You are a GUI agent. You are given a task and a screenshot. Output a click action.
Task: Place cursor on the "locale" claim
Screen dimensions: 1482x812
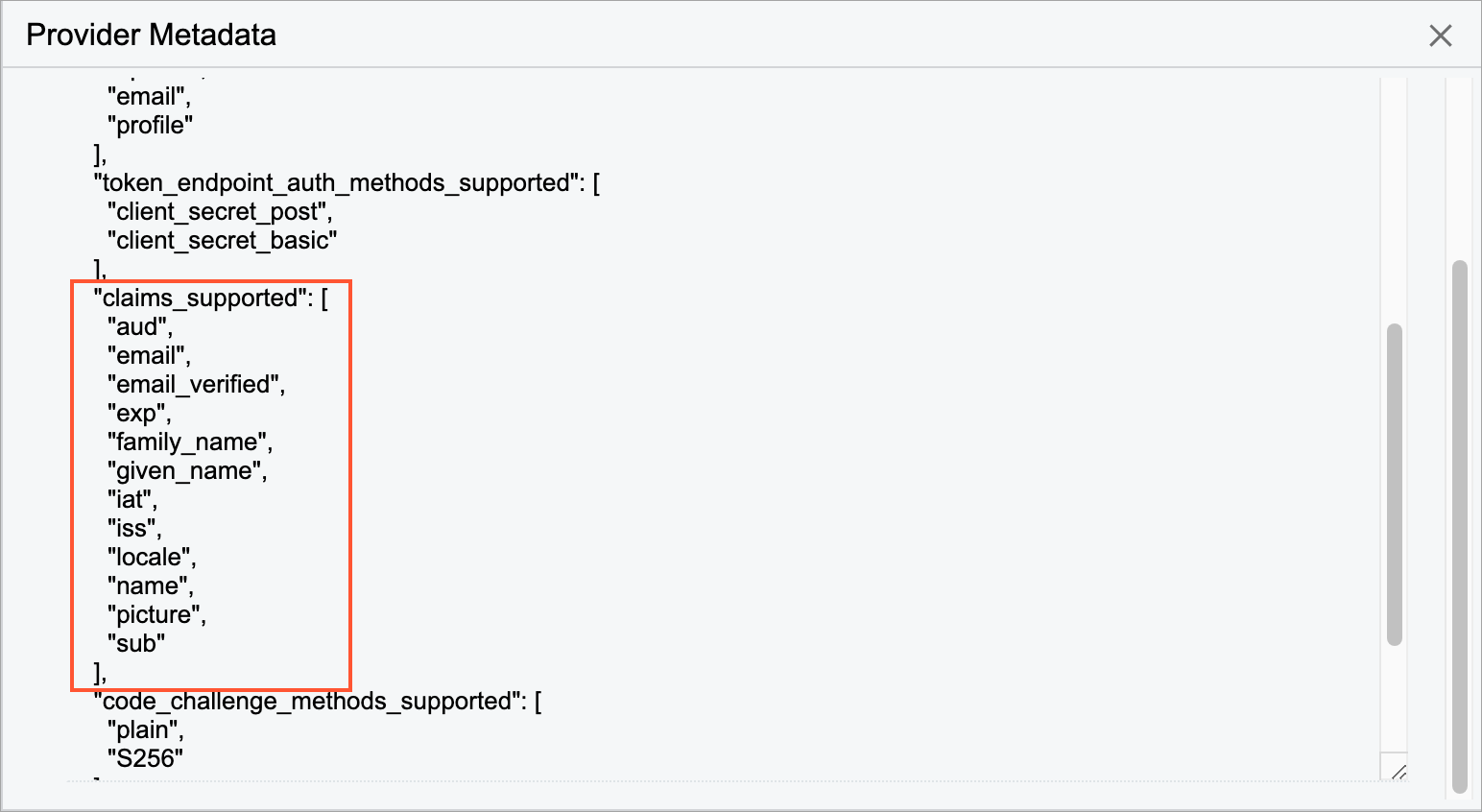point(150,558)
